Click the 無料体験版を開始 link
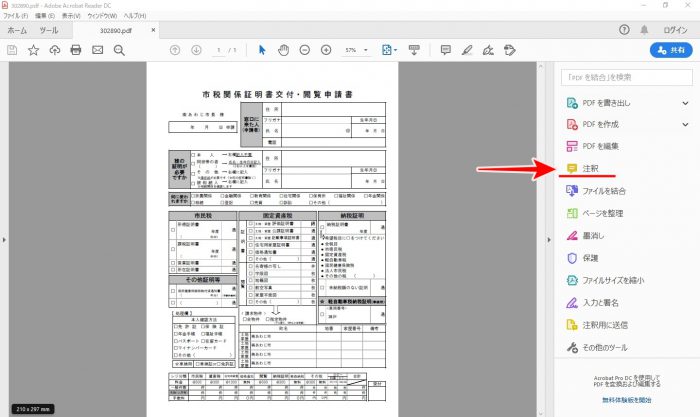The height and width of the screenshot is (417, 700). (626, 400)
